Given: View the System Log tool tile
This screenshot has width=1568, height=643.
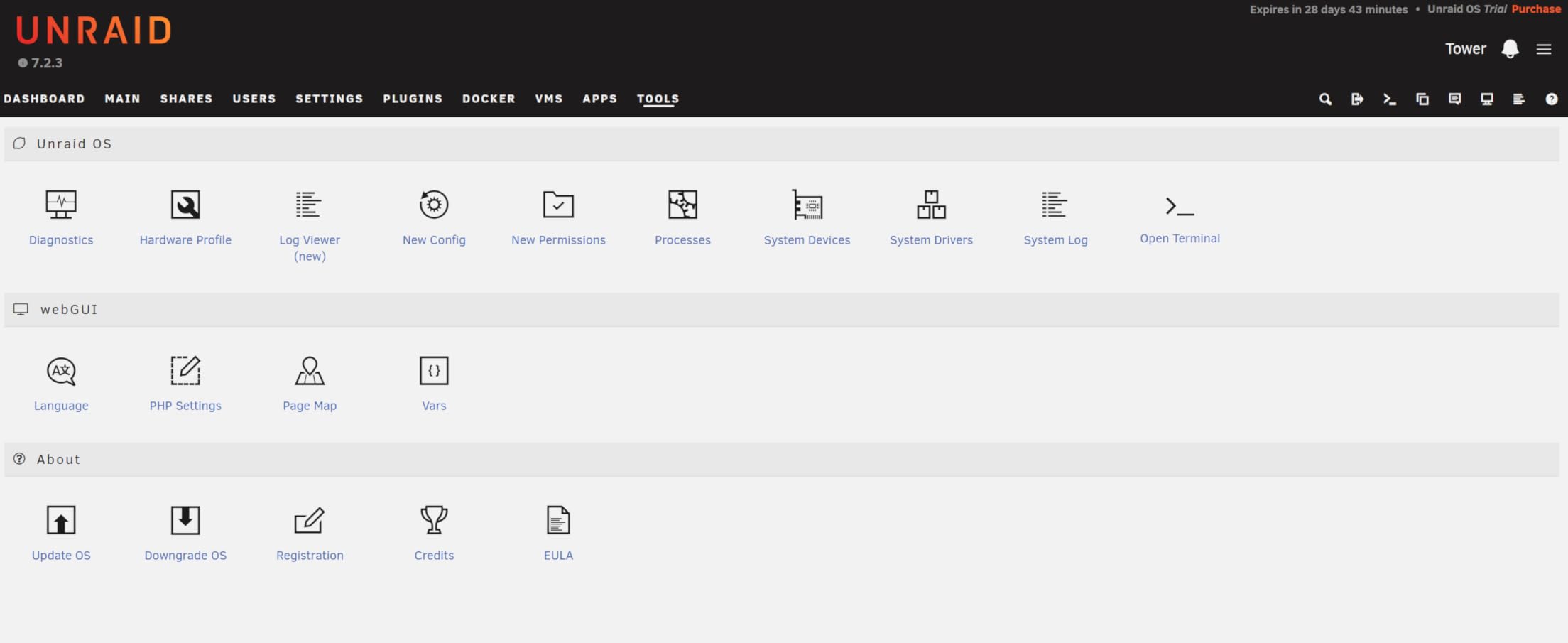Looking at the screenshot, I should click(x=1055, y=217).
